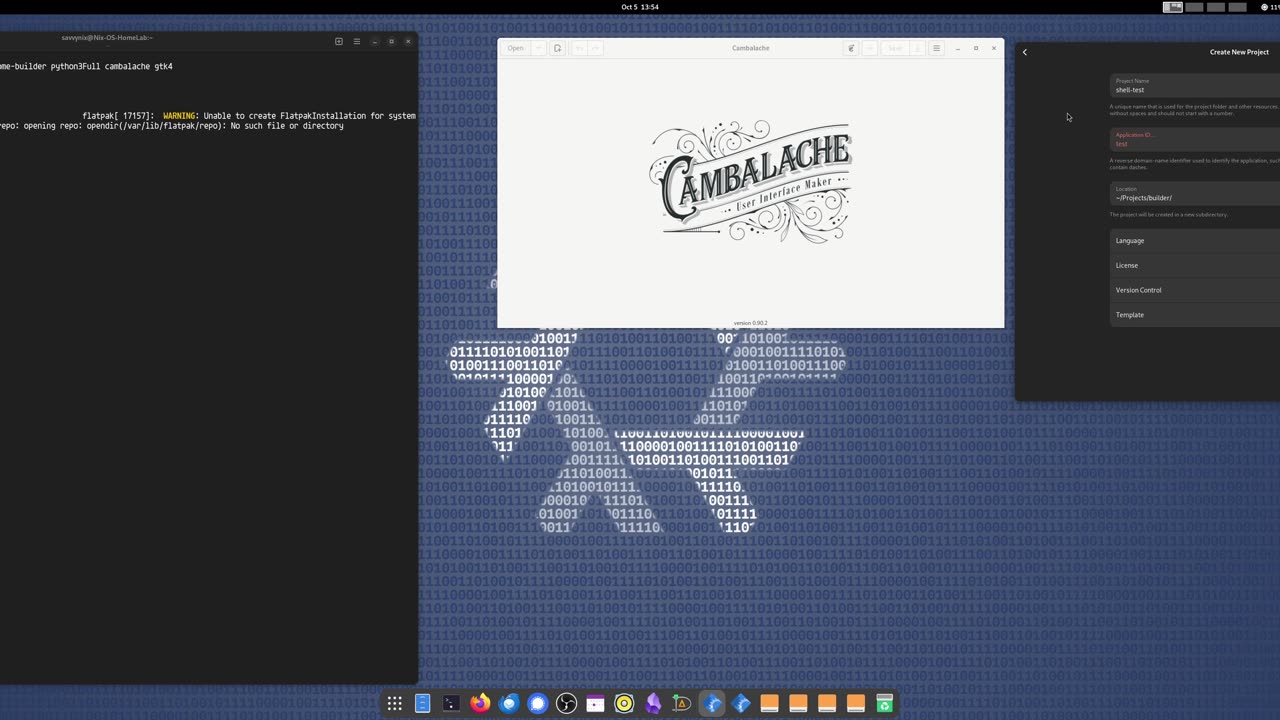Click the Create New Project title text

tap(1239, 52)
